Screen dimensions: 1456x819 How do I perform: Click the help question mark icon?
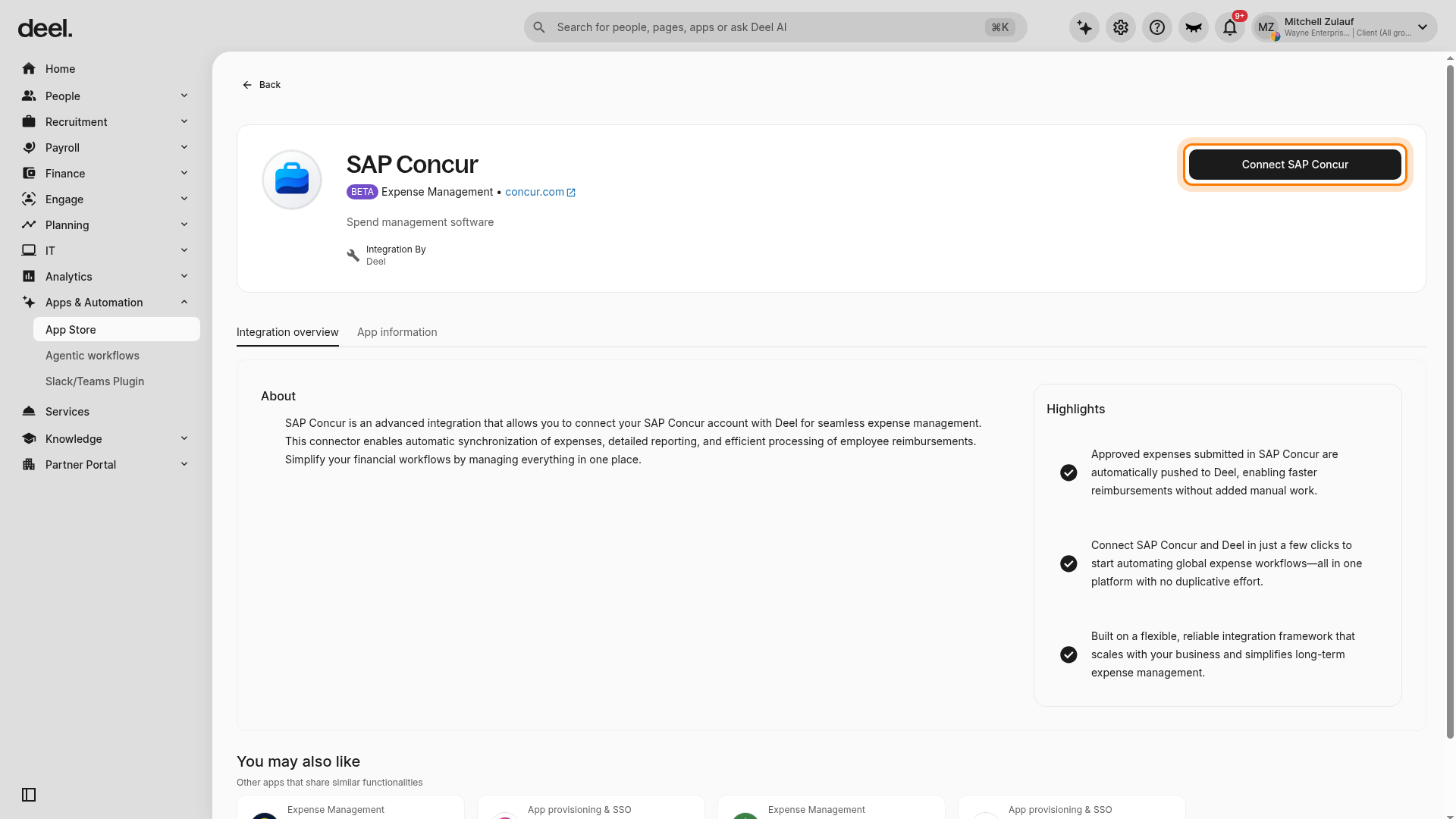[x=1157, y=28]
